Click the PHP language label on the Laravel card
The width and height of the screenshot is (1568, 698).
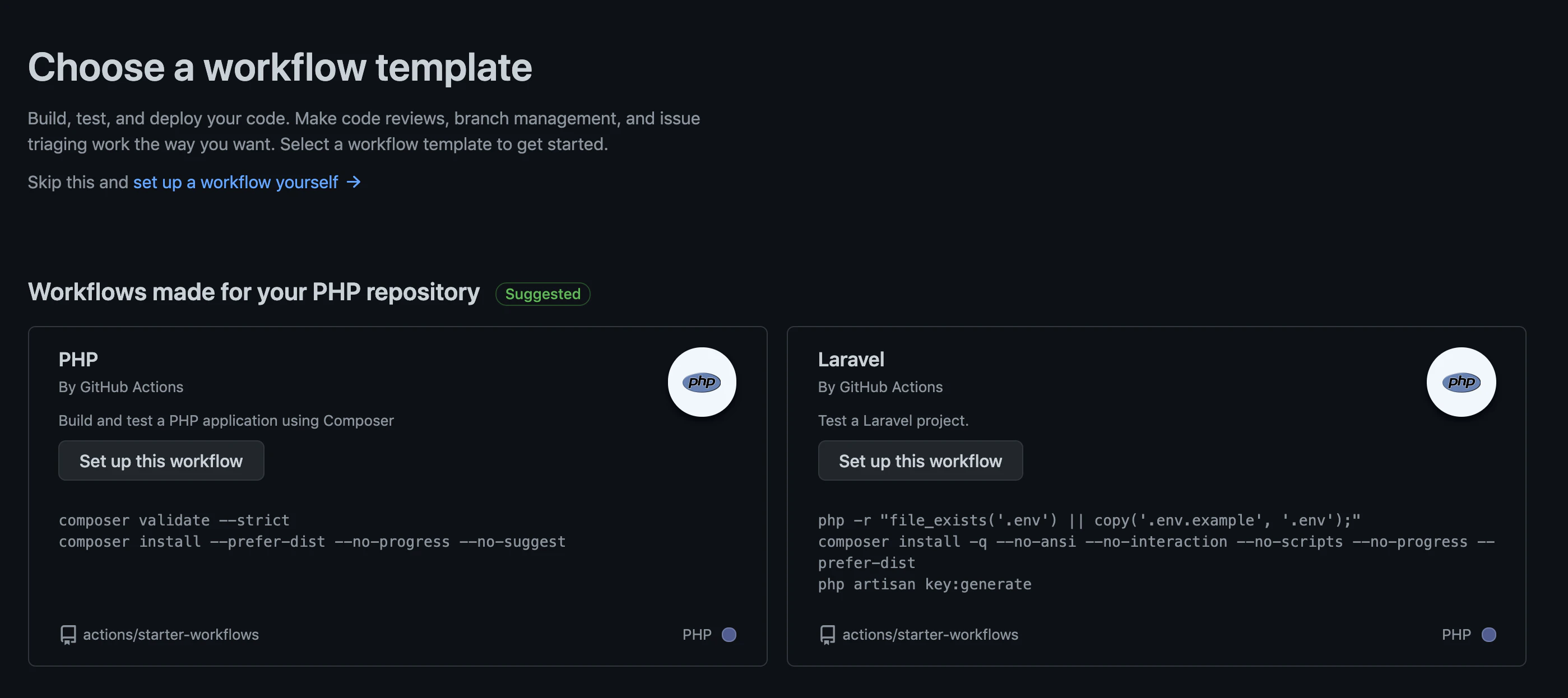point(1456,635)
